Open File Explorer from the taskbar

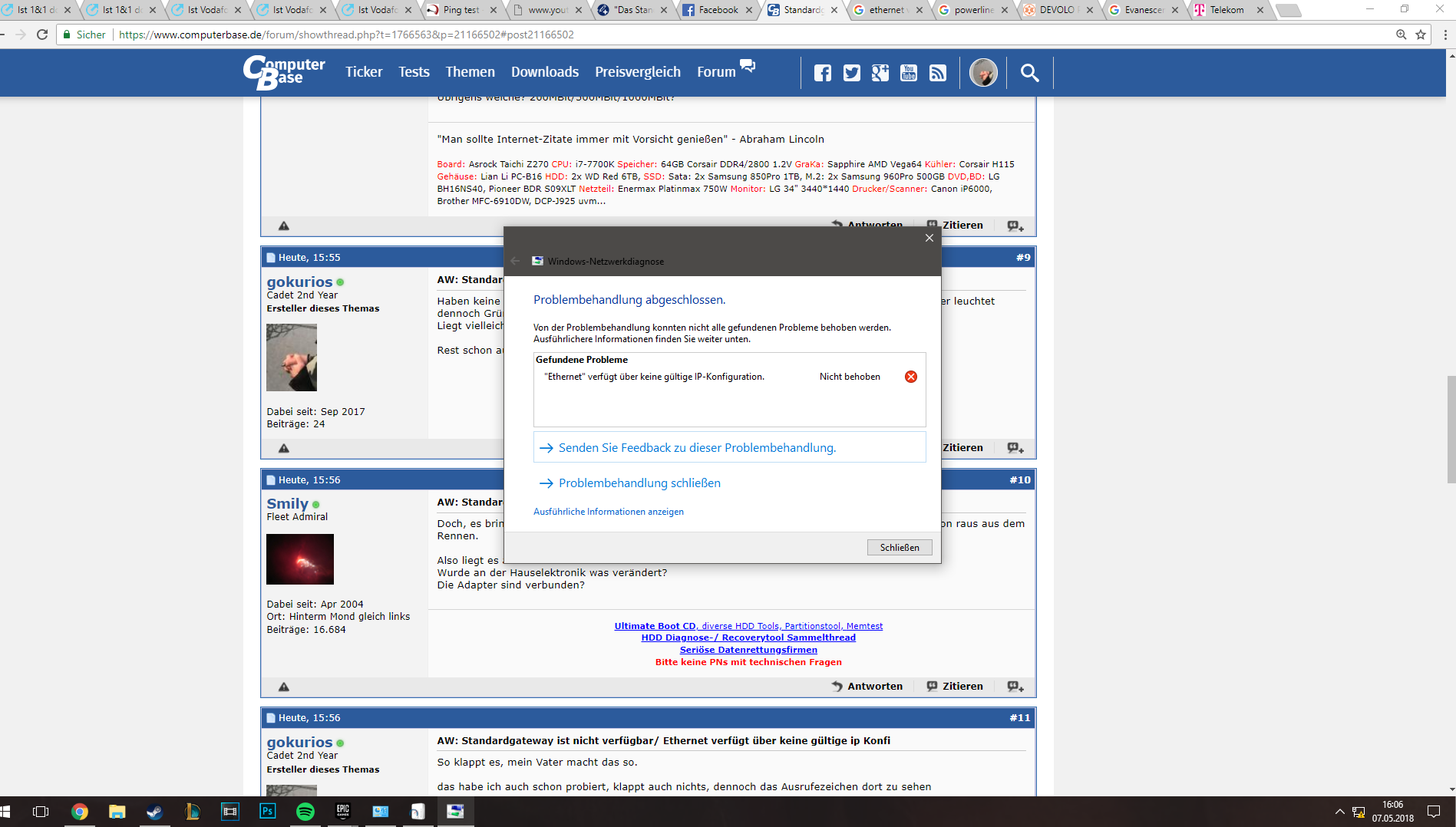(117, 812)
